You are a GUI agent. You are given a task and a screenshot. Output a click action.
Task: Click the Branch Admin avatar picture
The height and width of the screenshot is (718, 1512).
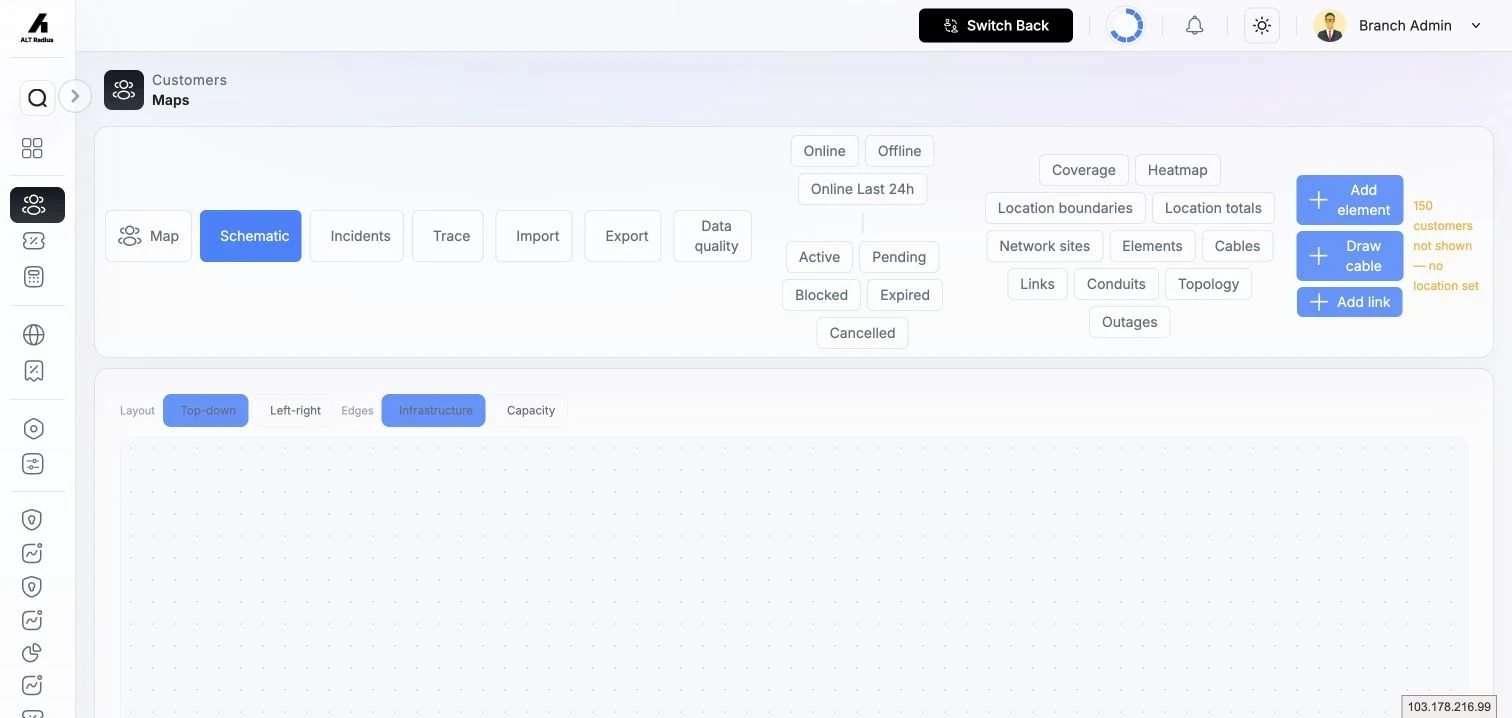click(1329, 26)
